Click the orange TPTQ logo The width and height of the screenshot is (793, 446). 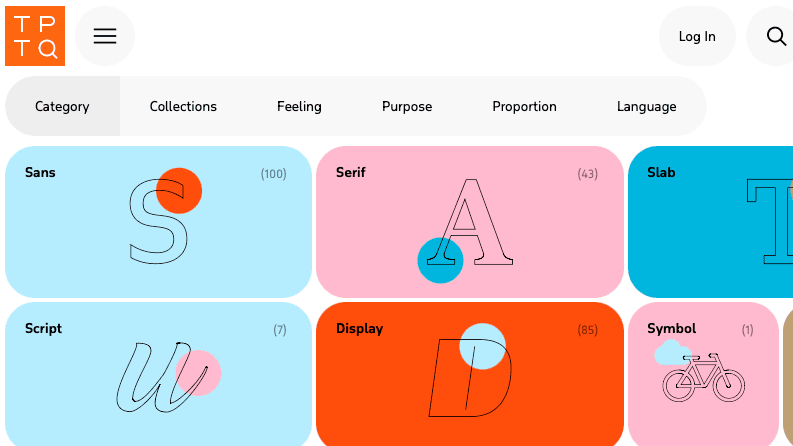[x=35, y=36]
